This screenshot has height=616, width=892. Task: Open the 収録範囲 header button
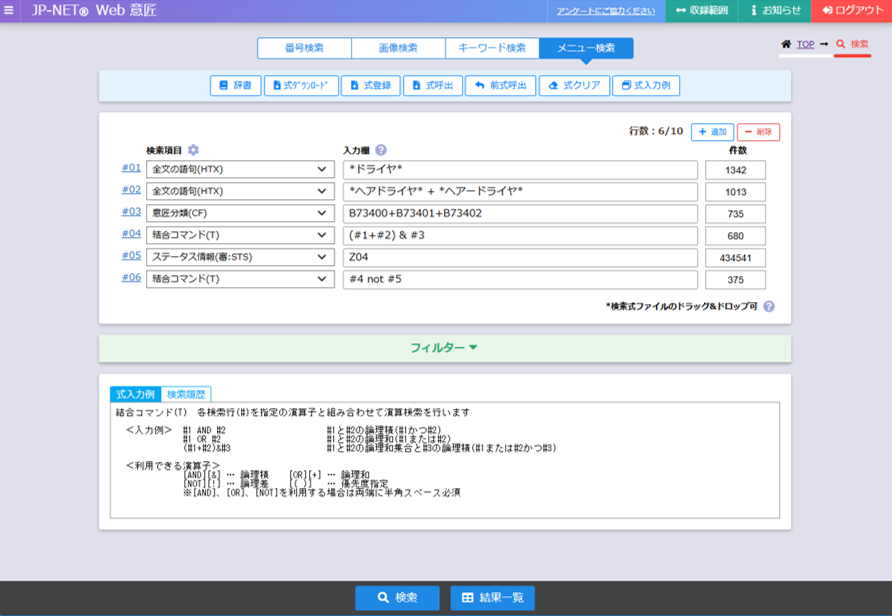click(701, 11)
